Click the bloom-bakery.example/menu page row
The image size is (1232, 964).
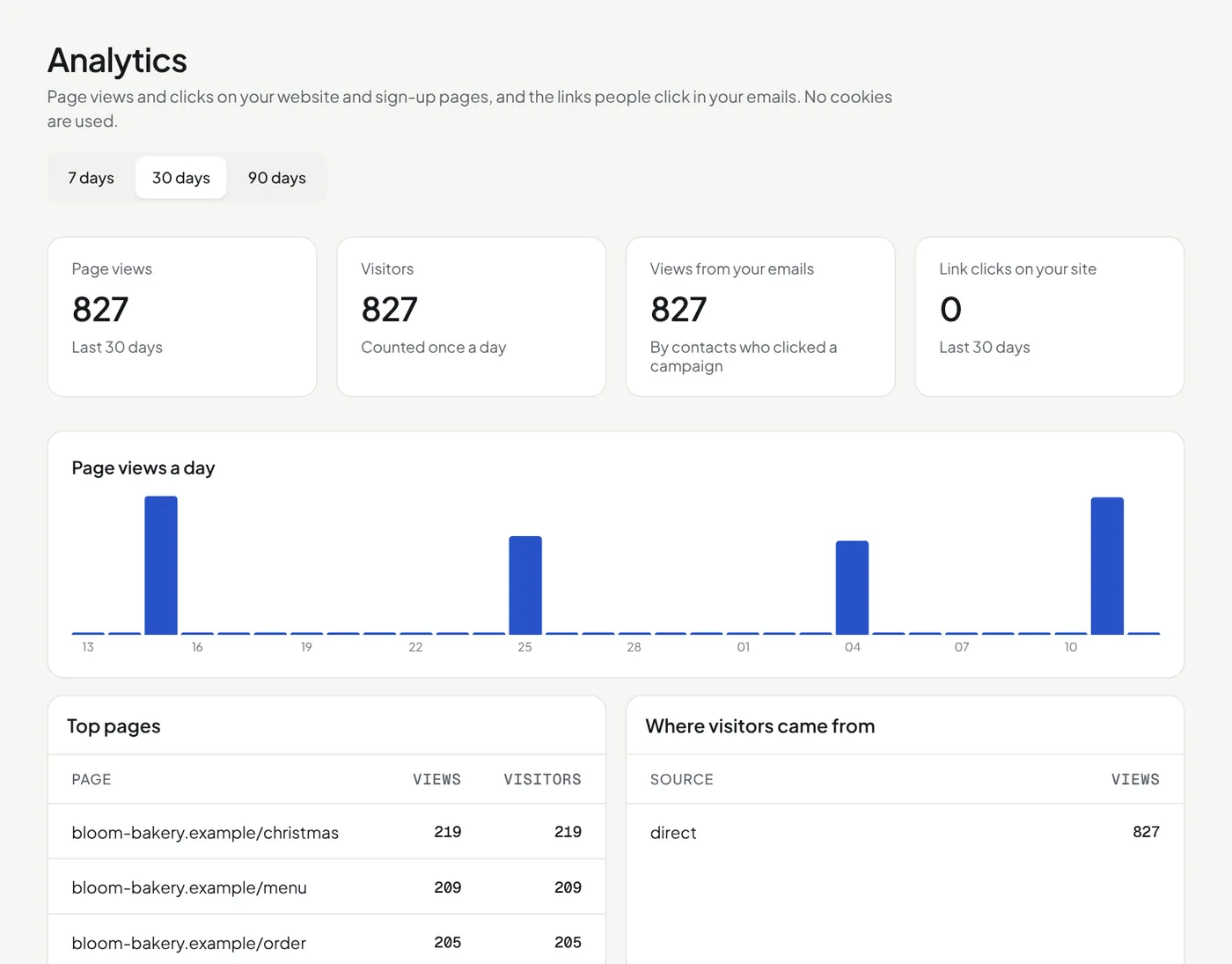tap(326, 887)
